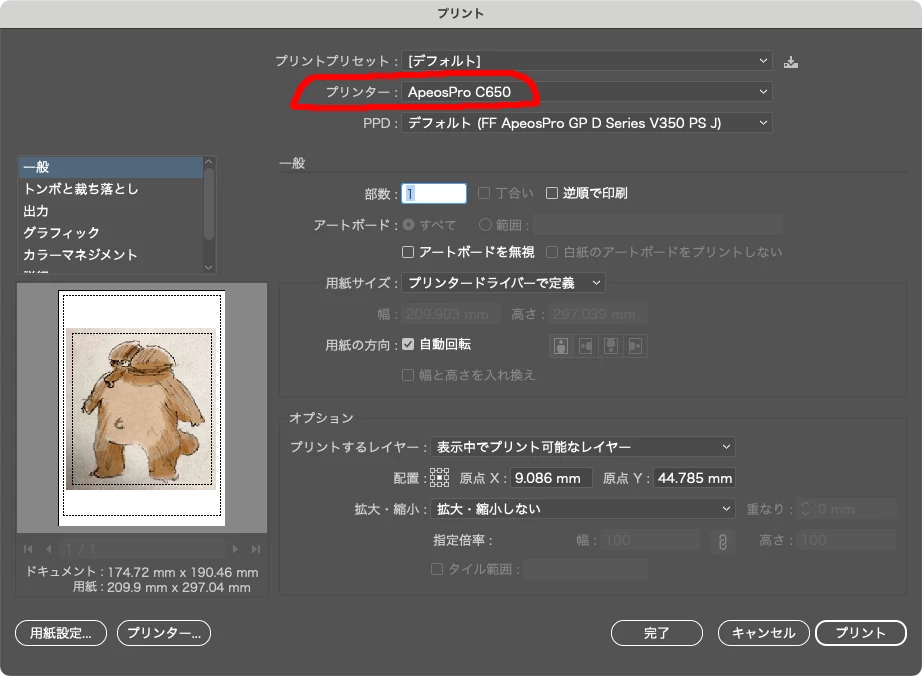Click the category list scroll-up arrow
Screen dimensions: 922x676
[x=208, y=162]
